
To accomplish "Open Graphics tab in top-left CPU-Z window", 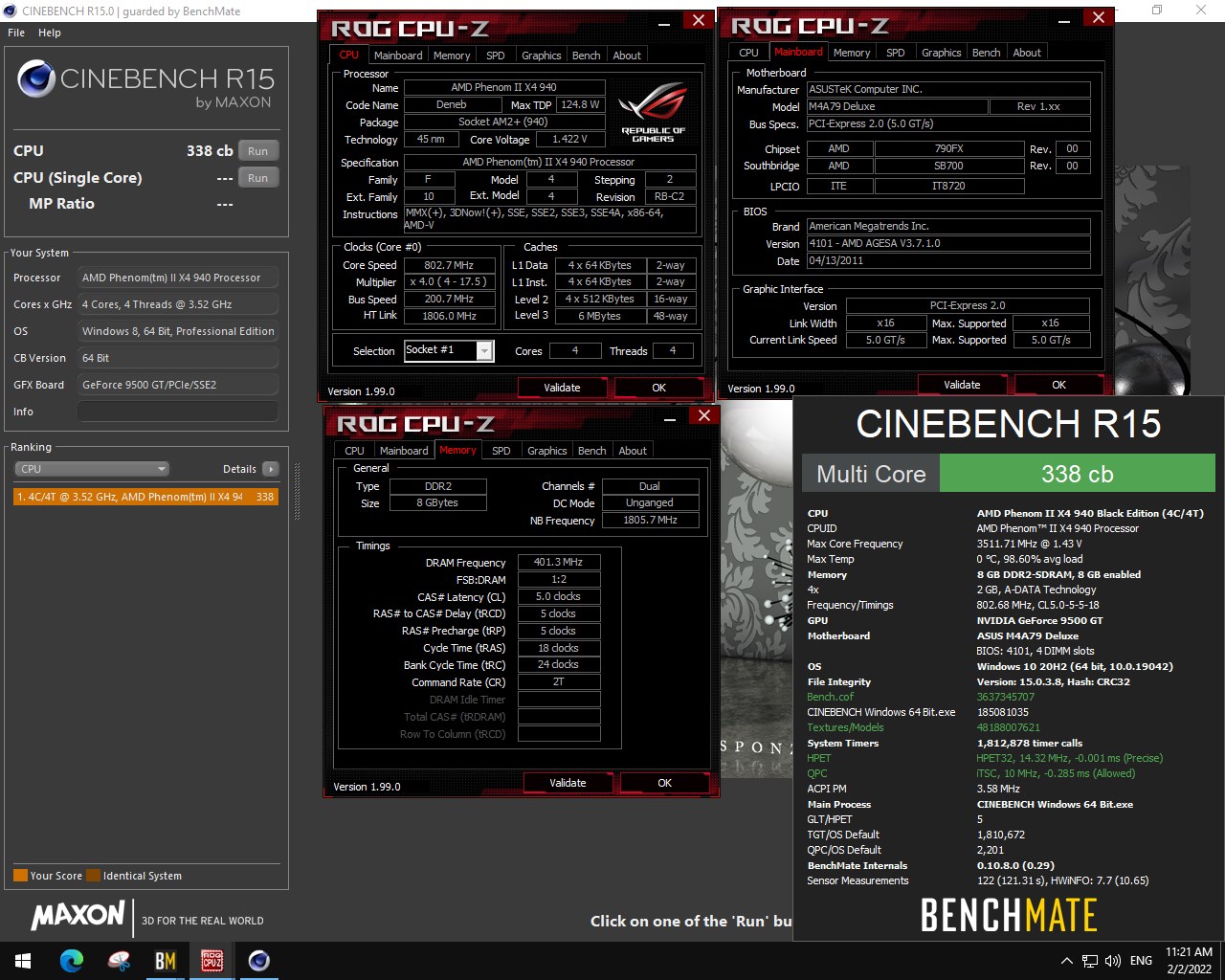I will pyautogui.click(x=542, y=56).
